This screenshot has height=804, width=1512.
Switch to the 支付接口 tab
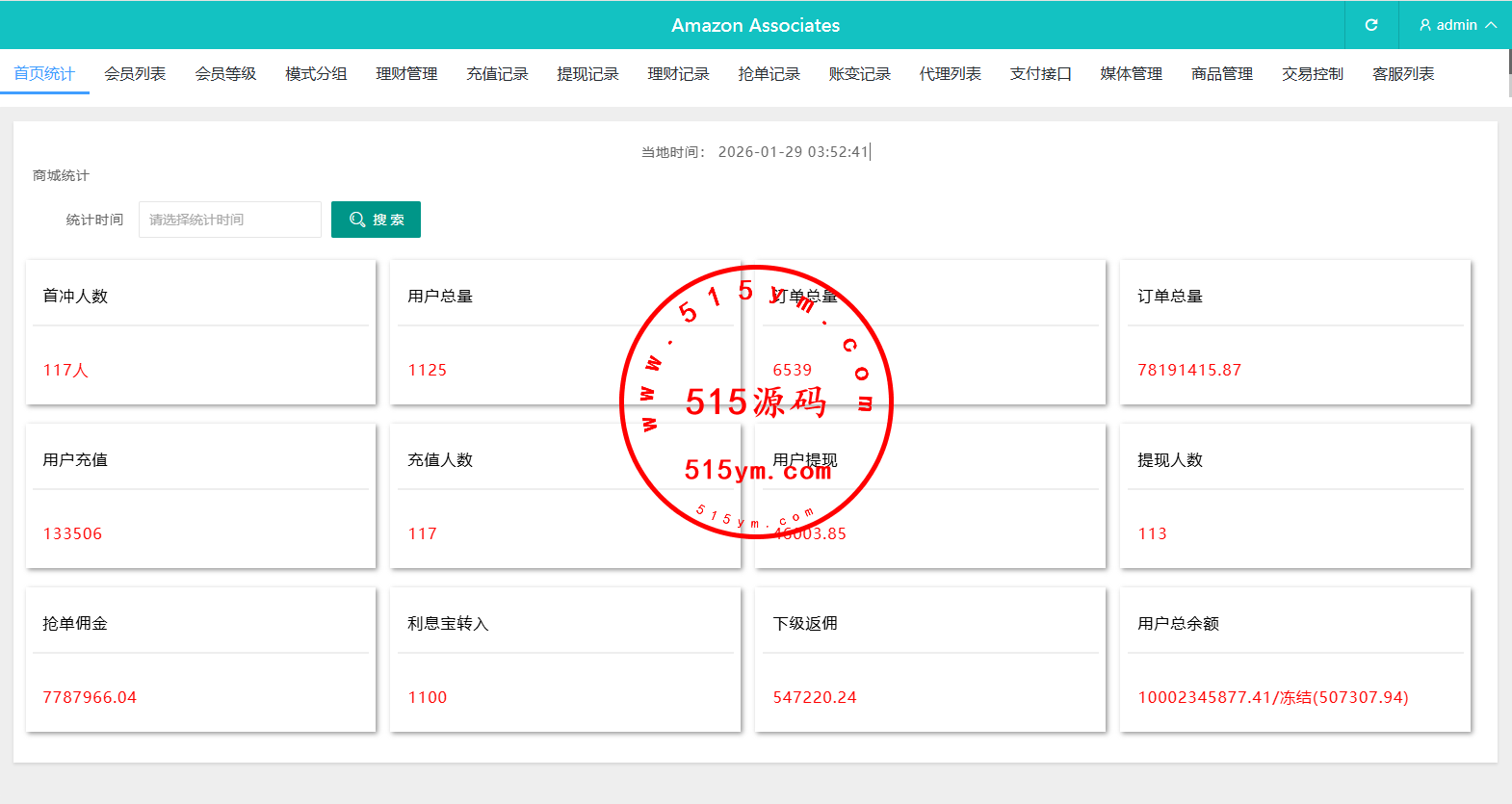(x=1040, y=74)
